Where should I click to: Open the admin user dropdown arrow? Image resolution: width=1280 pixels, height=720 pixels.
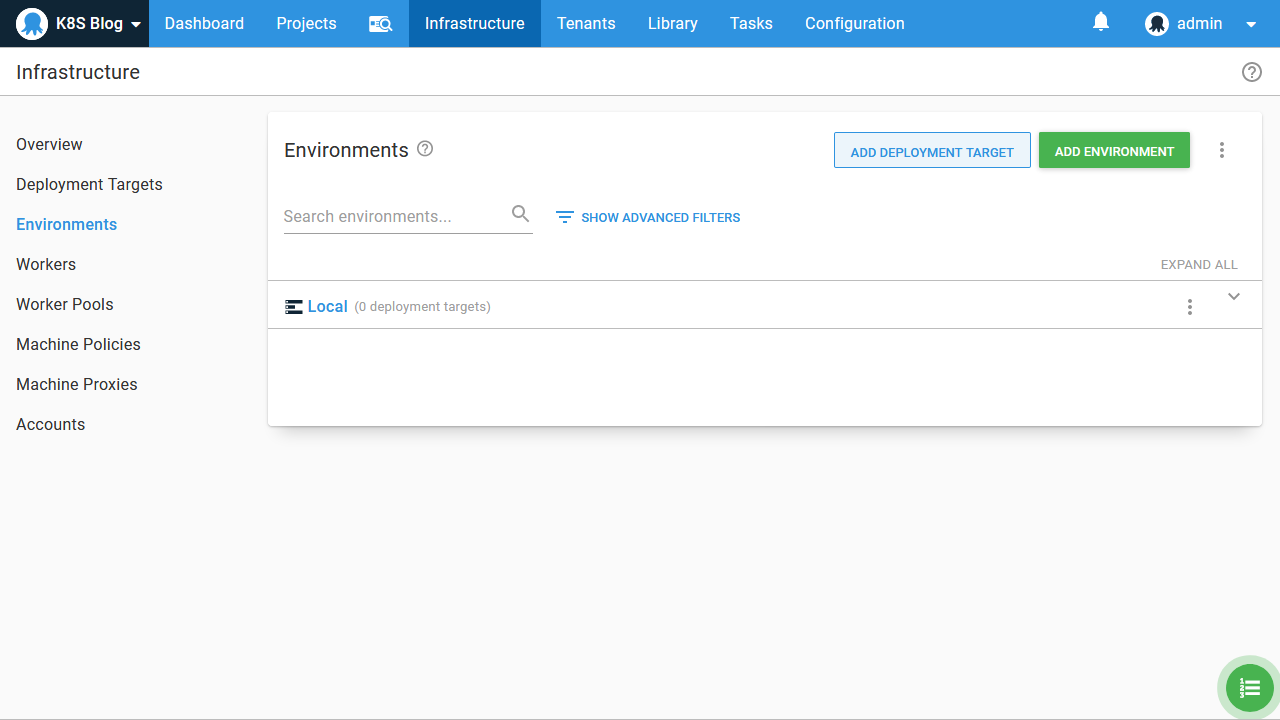[1251, 24]
